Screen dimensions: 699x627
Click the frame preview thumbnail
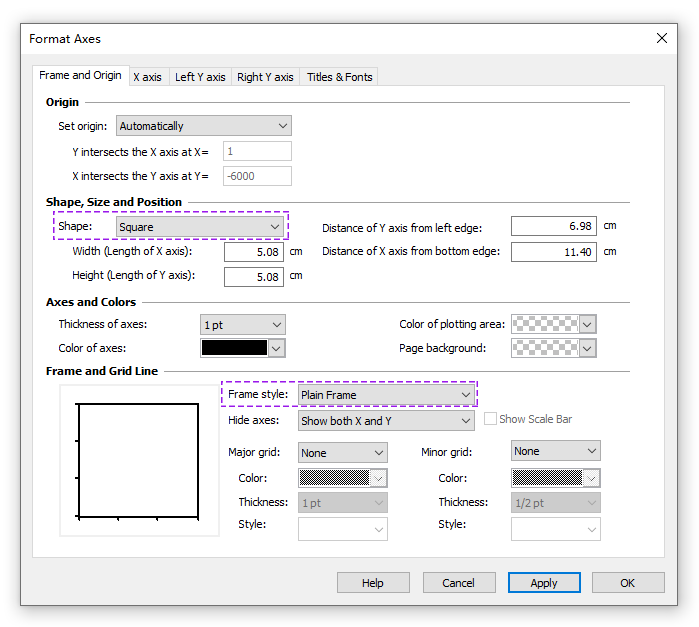point(139,460)
